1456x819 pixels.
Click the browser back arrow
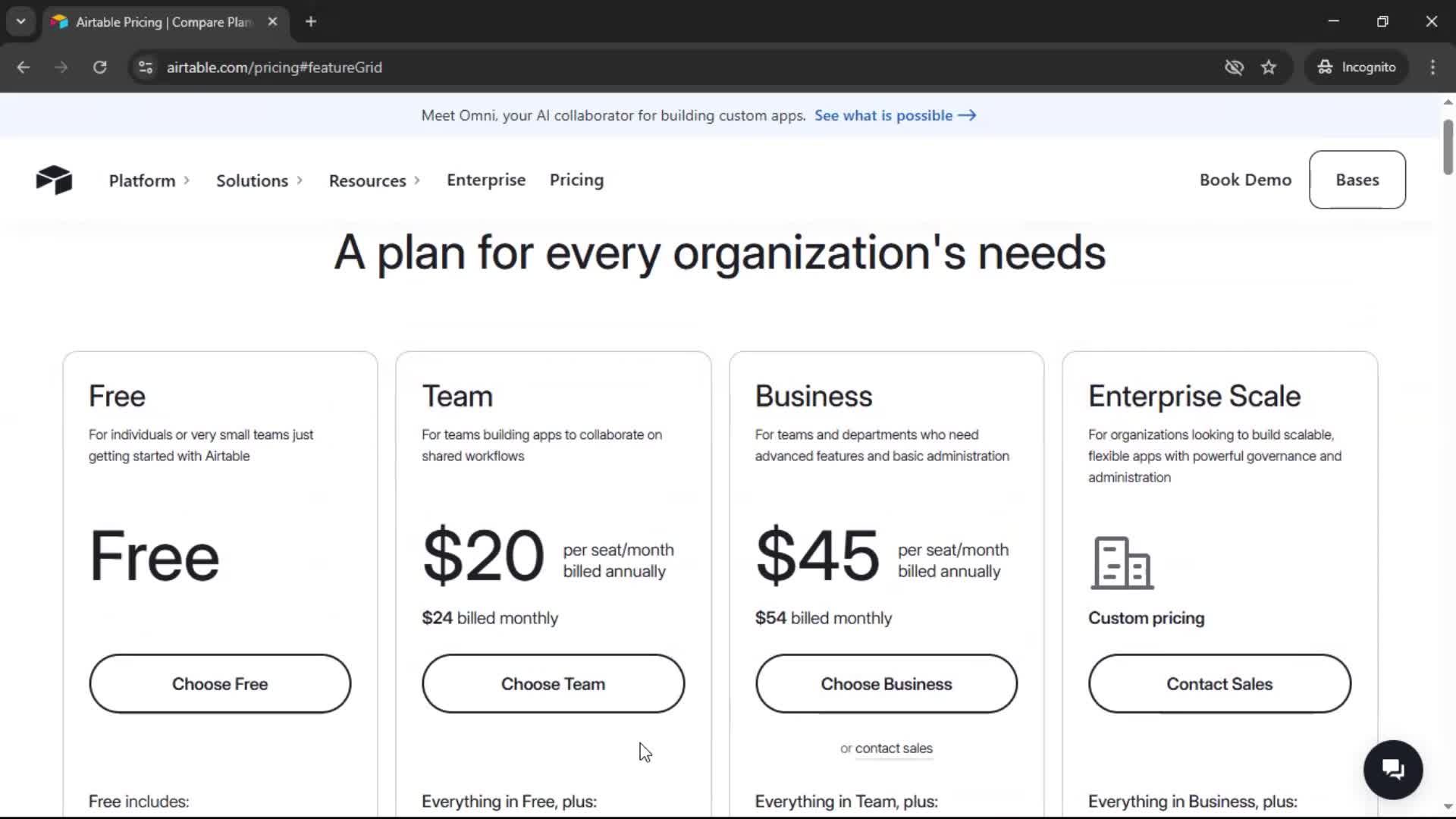click(24, 67)
